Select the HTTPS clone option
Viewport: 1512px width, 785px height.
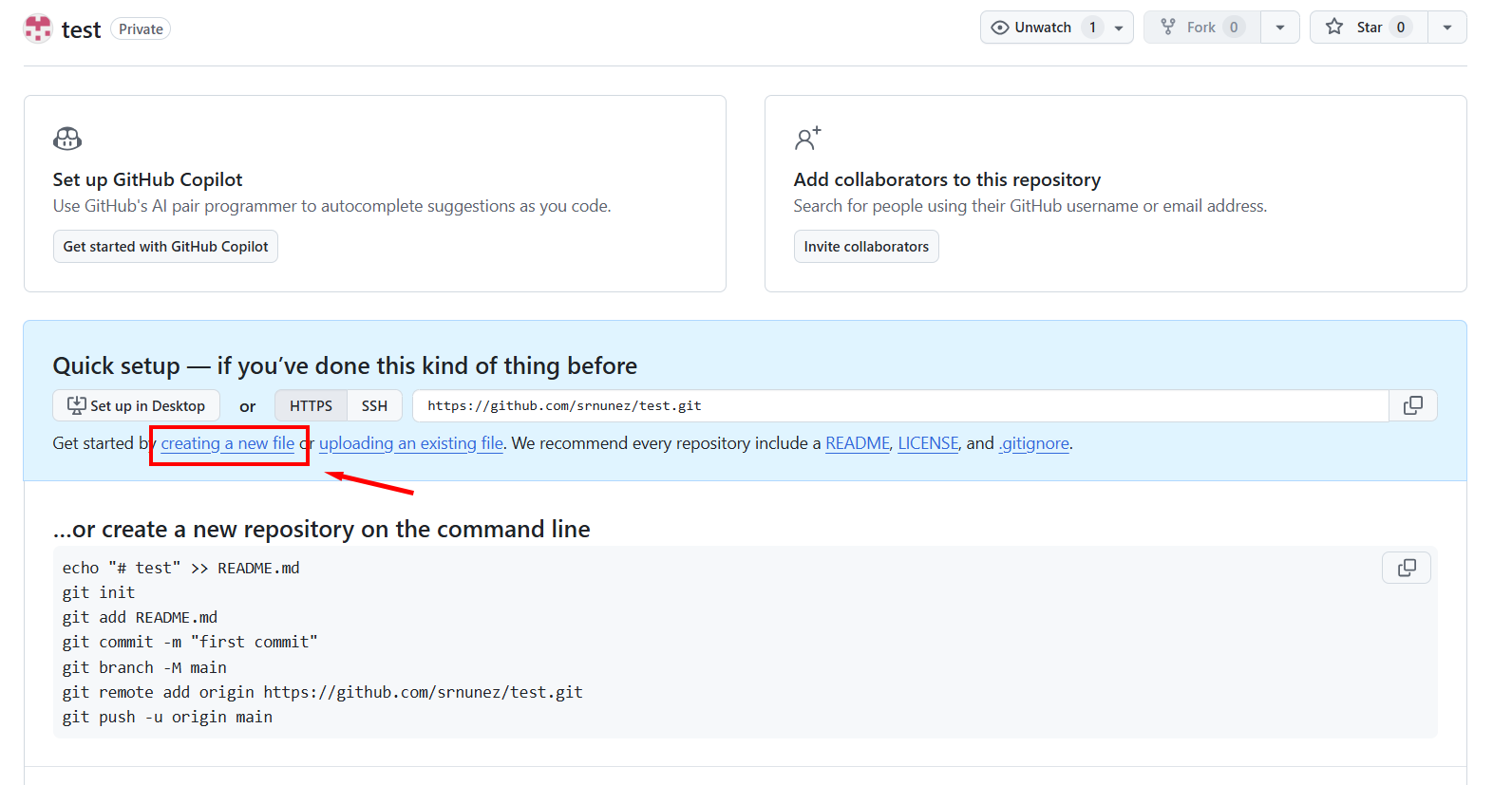311,406
